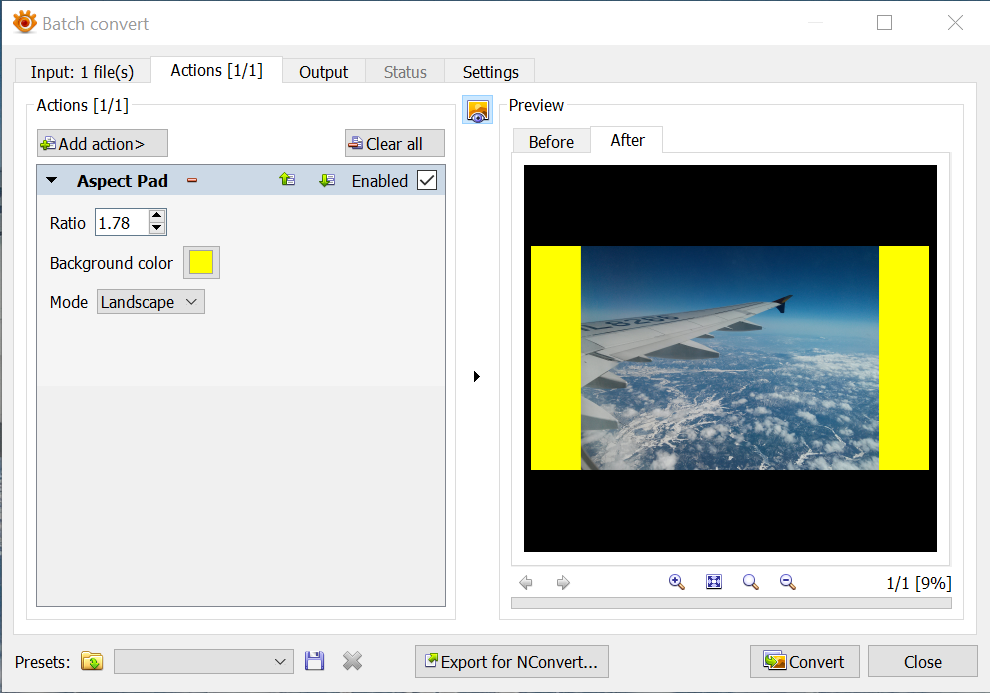Pick the yellow background color swatch
Image resolution: width=990 pixels, height=693 pixels.
201,263
